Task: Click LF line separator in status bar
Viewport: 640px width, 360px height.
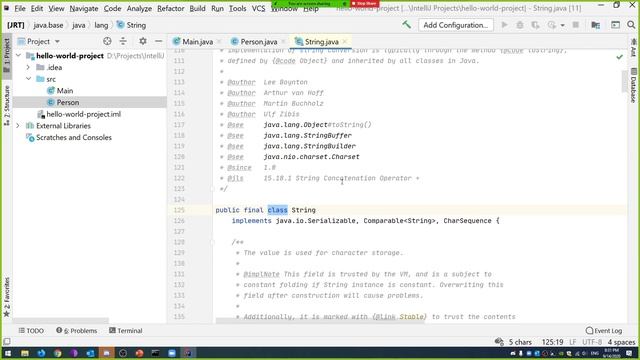Action: point(573,342)
